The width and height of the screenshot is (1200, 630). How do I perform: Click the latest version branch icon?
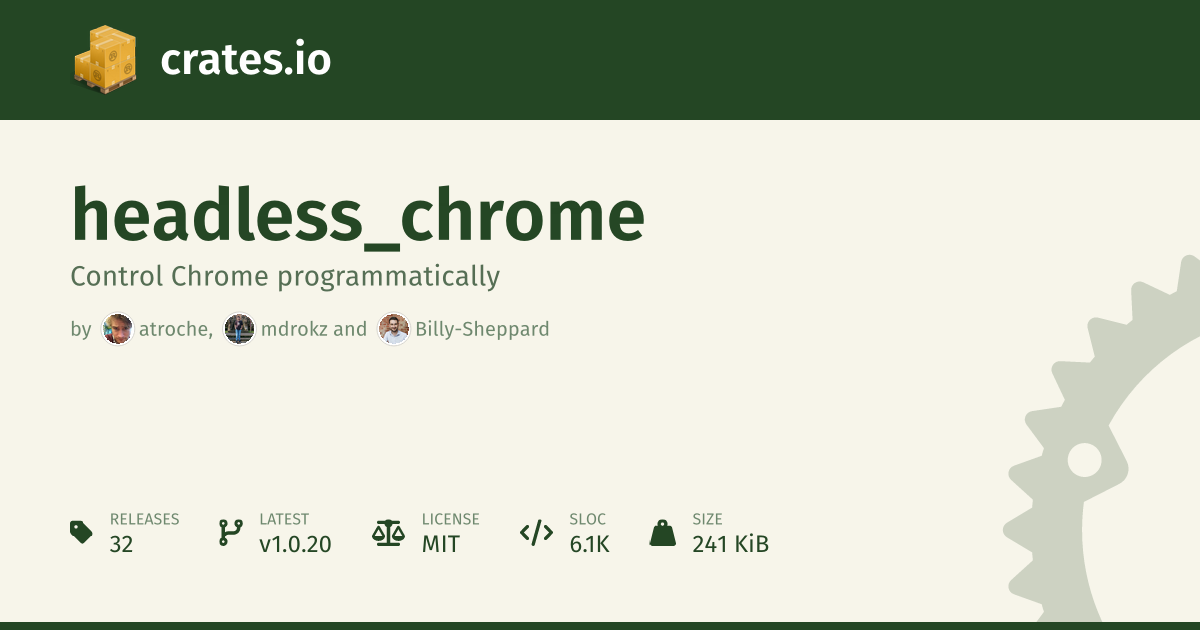(x=230, y=532)
